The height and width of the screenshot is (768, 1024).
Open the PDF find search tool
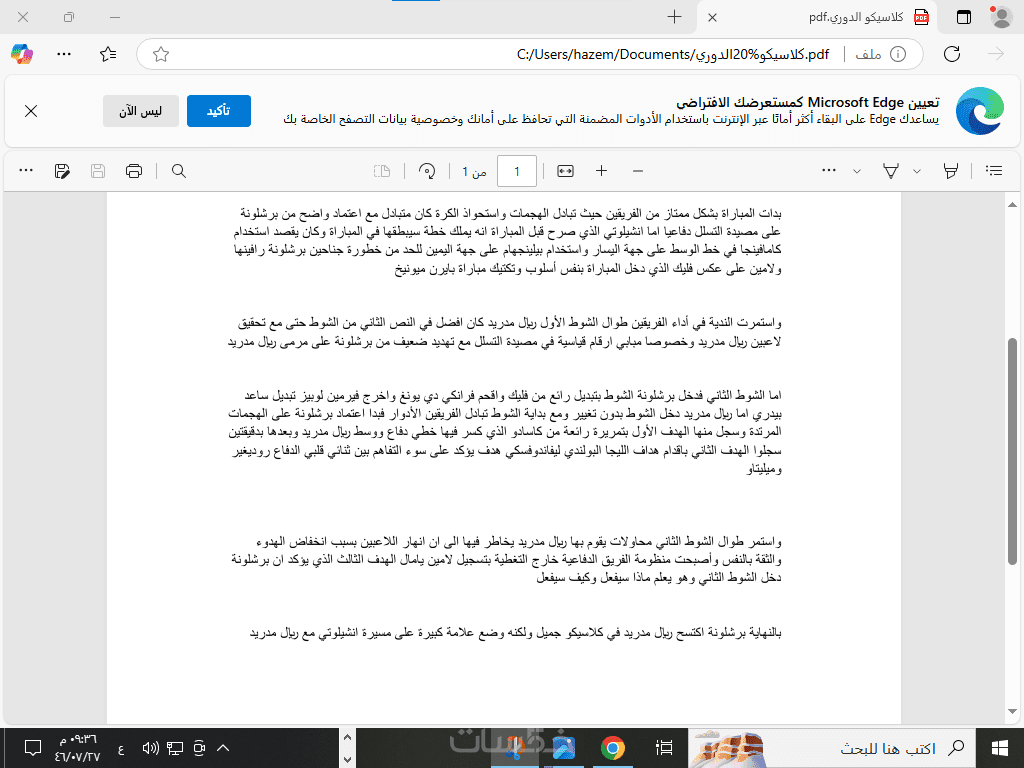tap(179, 171)
